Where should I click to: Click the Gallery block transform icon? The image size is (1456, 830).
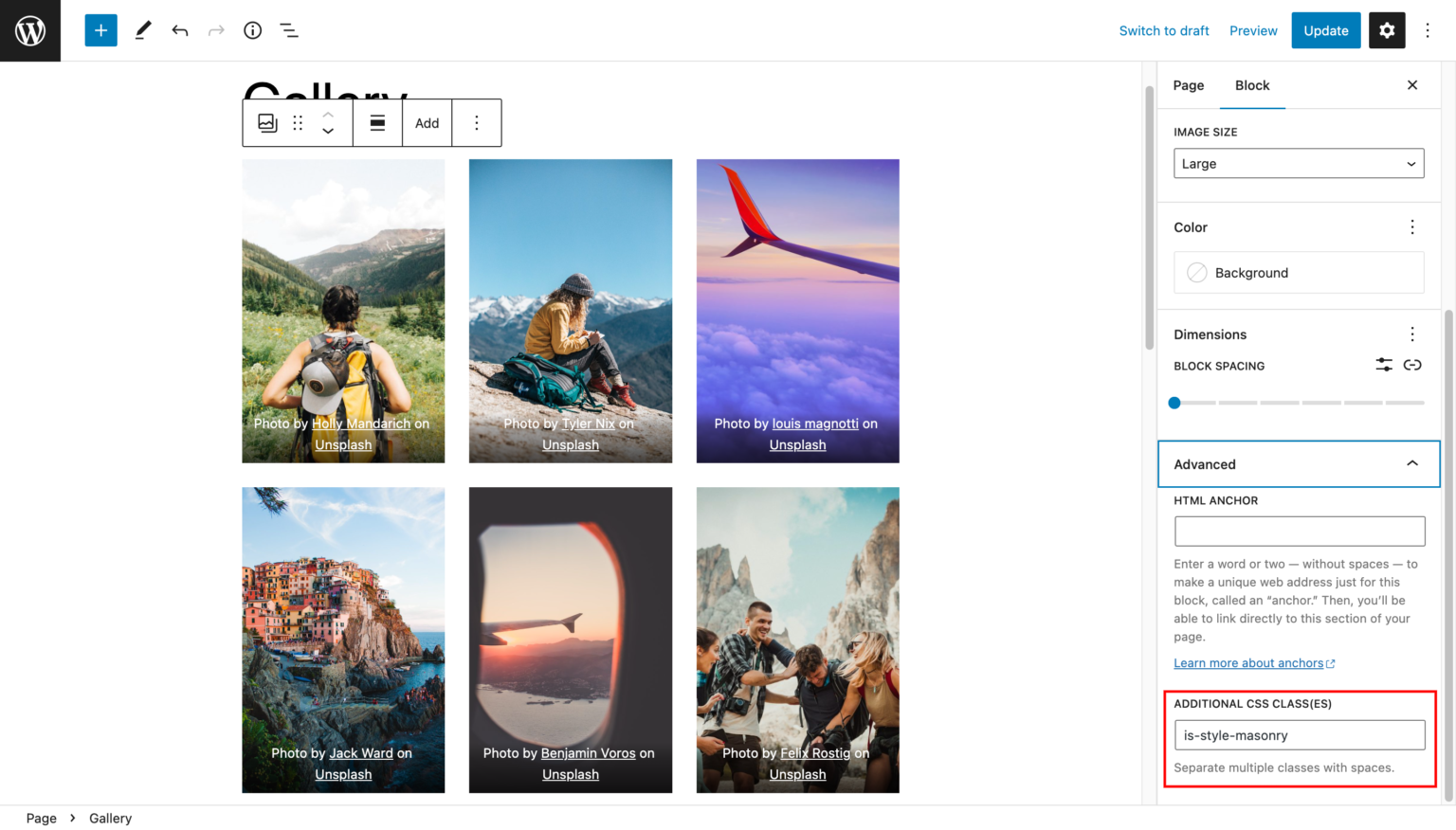pos(266,122)
